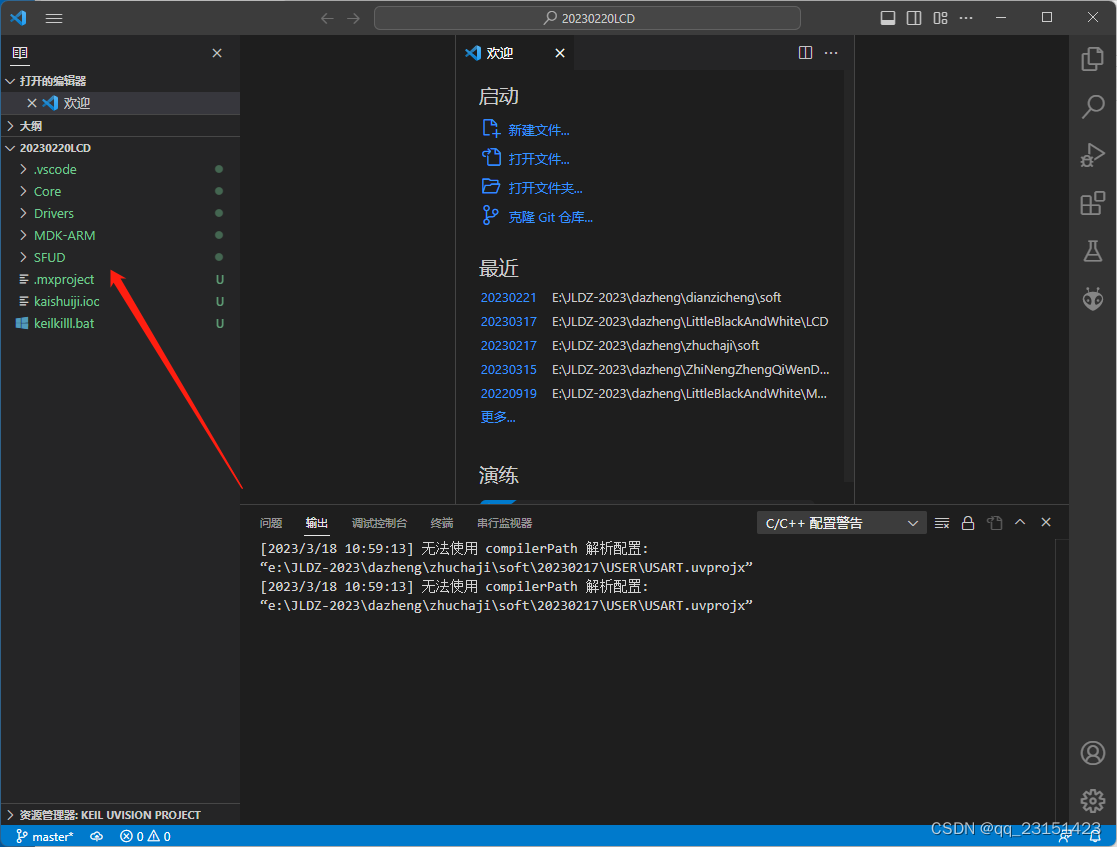Image resolution: width=1117 pixels, height=847 pixels.
Task: Open the errors and warnings status indicator
Action: point(146,837)
